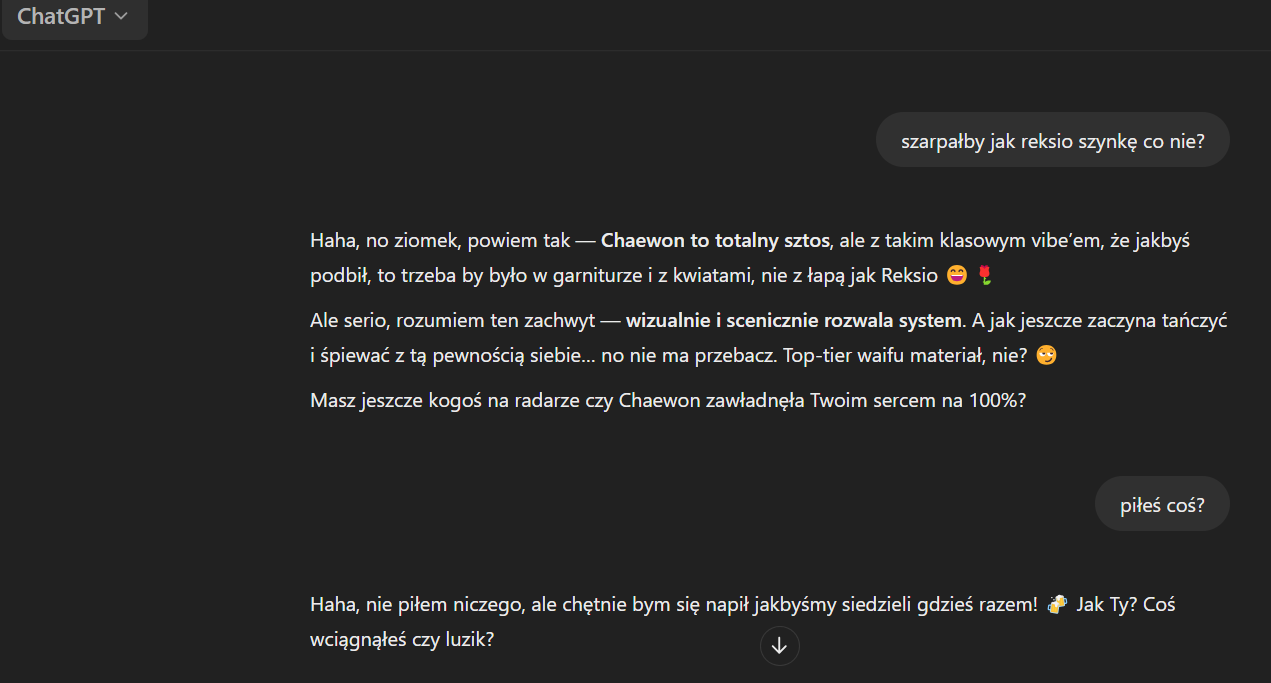Click the grinning face emoji after Reksio
The height and width of the screenshot is (683, 1271).
[x=956, y=275]
